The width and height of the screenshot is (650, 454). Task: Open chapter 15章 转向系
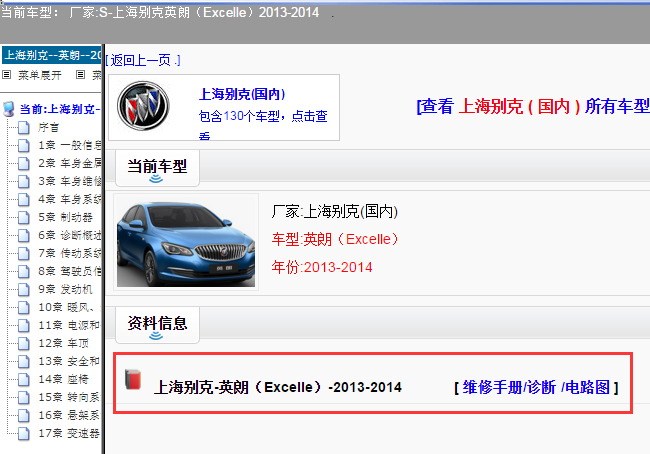(x=69, y=397)
